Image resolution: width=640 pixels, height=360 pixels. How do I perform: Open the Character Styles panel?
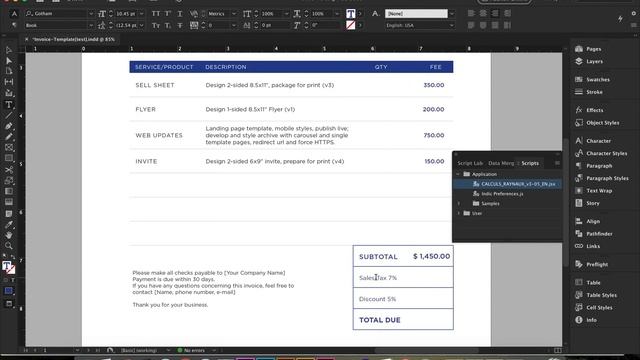click(601, 153)
